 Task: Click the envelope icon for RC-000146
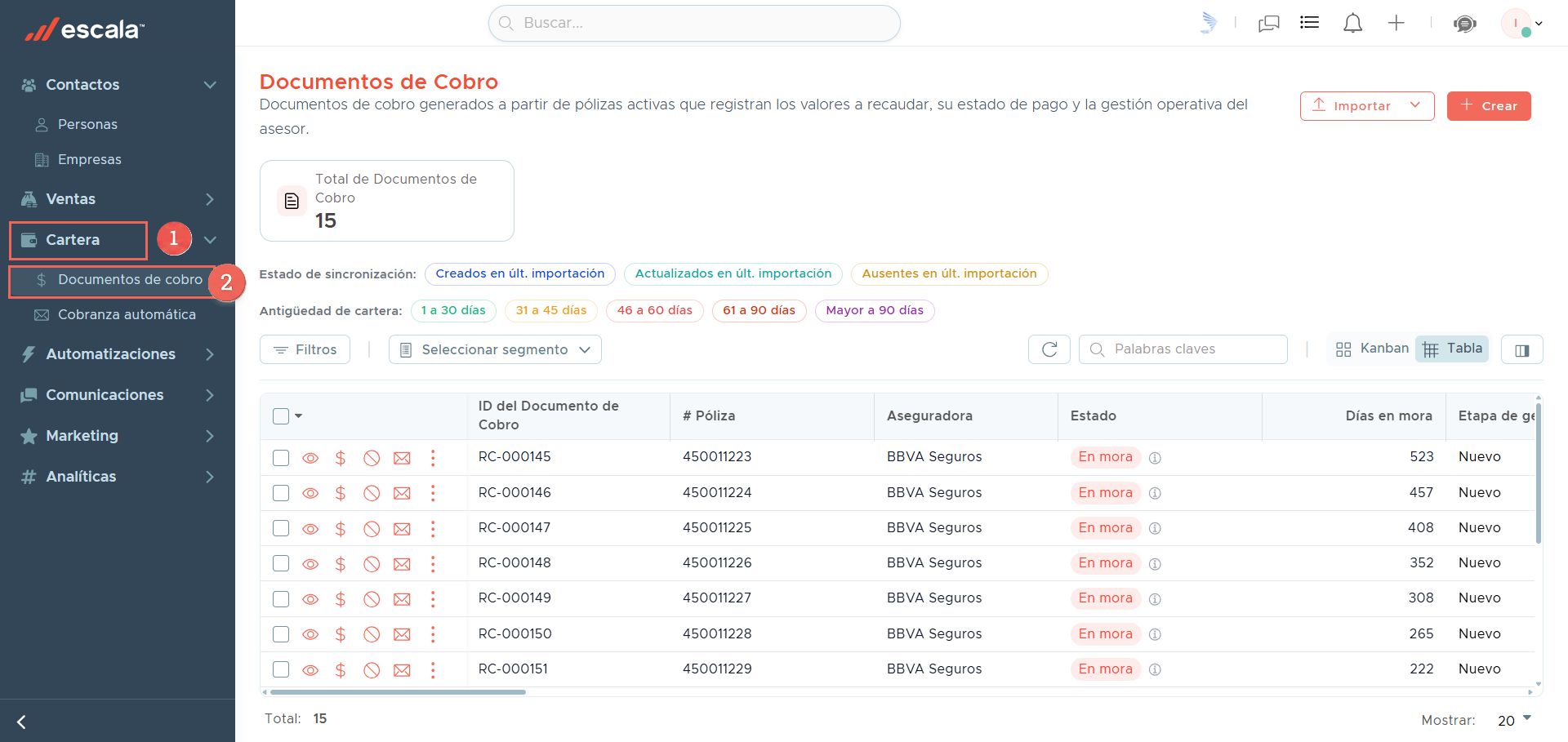coord(402,493)
